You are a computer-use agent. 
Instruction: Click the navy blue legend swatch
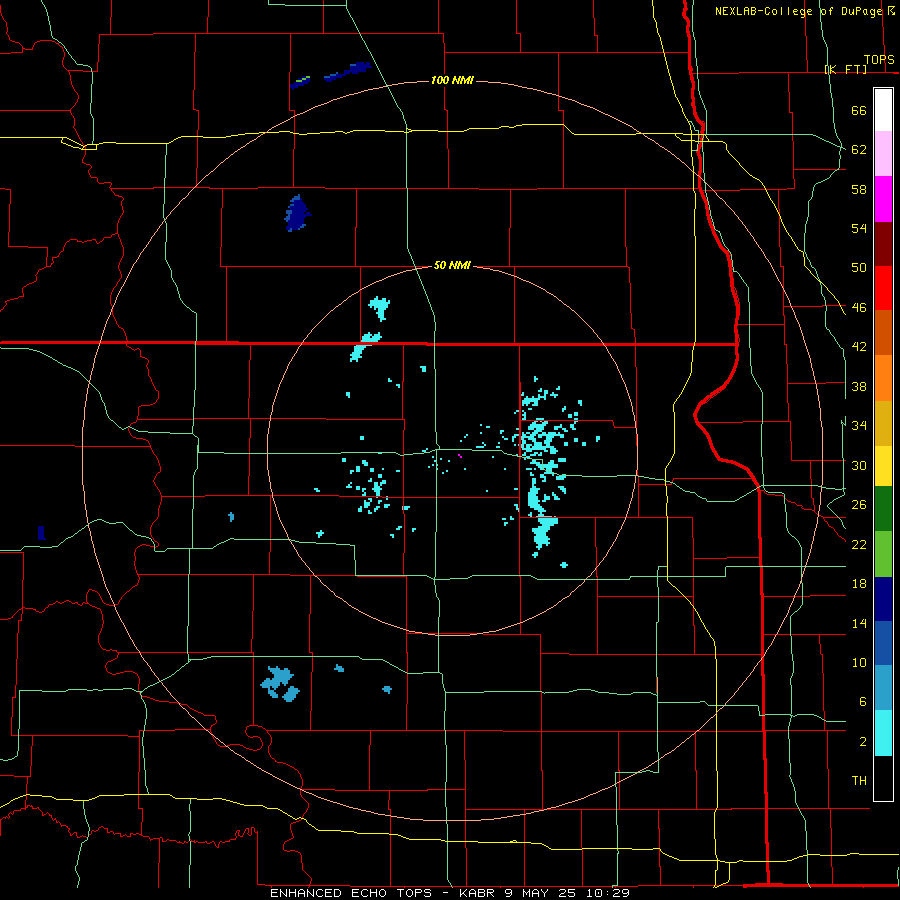point(883,599)
